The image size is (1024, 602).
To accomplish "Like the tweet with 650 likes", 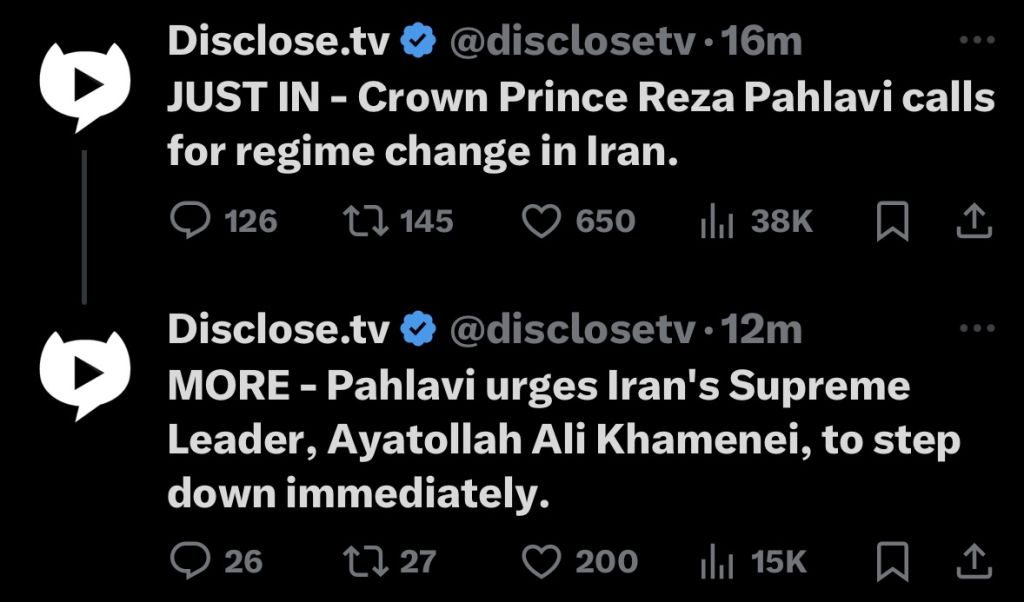I will click(x=541, y=221).
